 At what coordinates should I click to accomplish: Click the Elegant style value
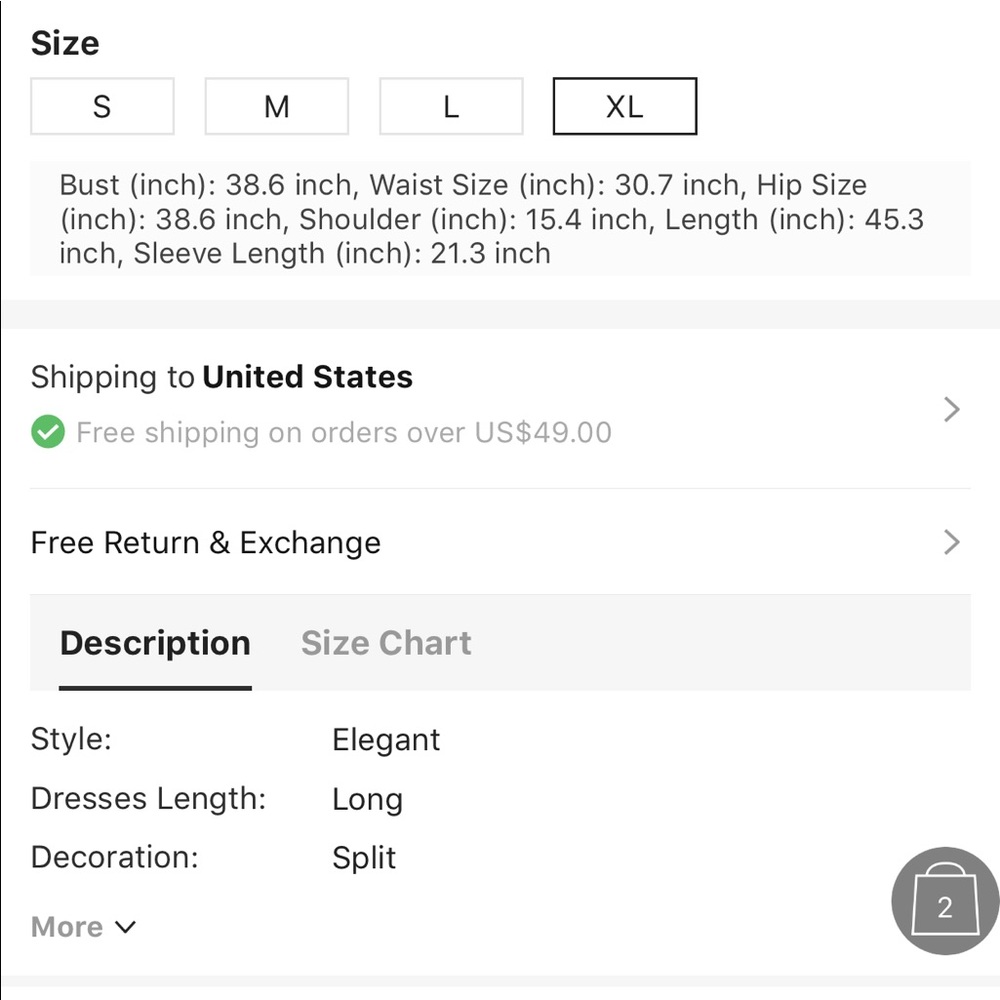click(x=386, y=740)
